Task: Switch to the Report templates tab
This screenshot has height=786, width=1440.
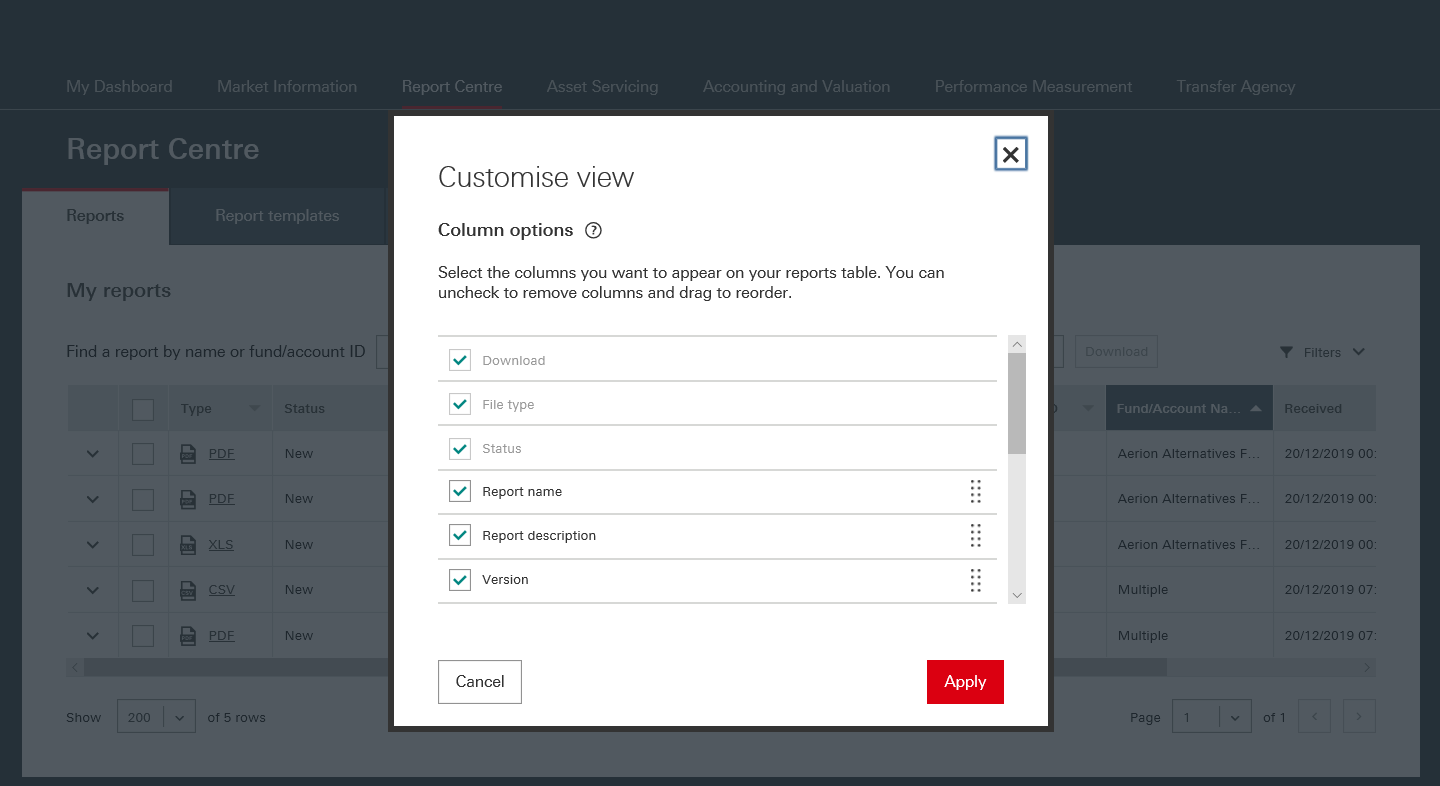Action: pos(277,216)
